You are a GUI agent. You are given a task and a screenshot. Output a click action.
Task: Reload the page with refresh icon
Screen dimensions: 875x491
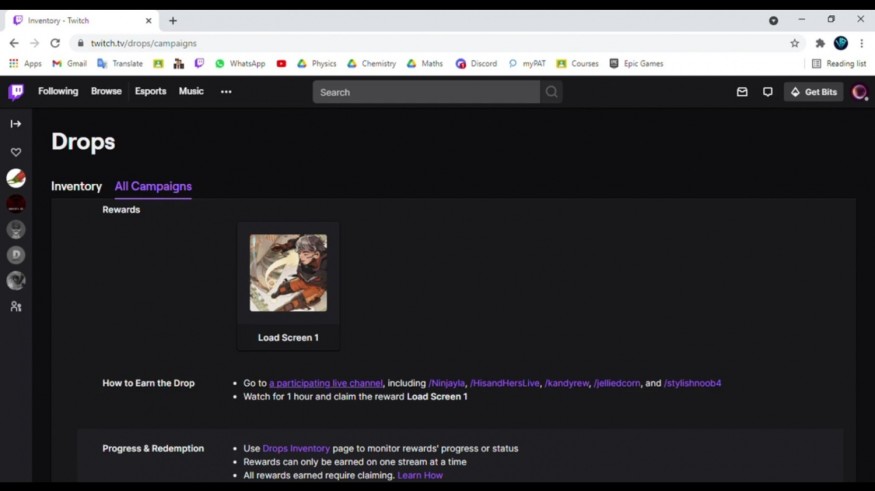coord(55,43)
